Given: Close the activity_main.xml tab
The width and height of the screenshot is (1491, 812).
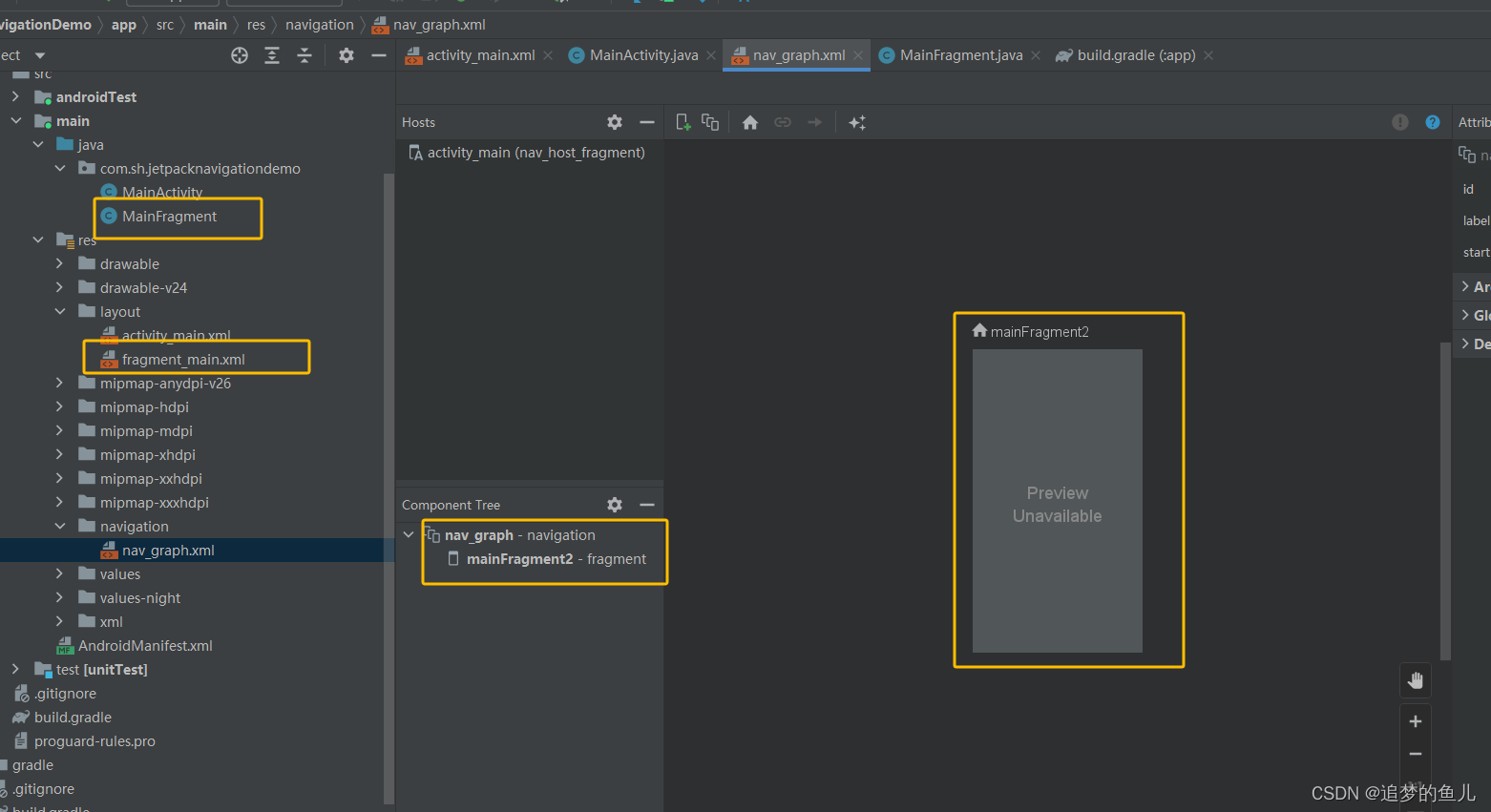Looking at the screenshot, I should (548, 55).
